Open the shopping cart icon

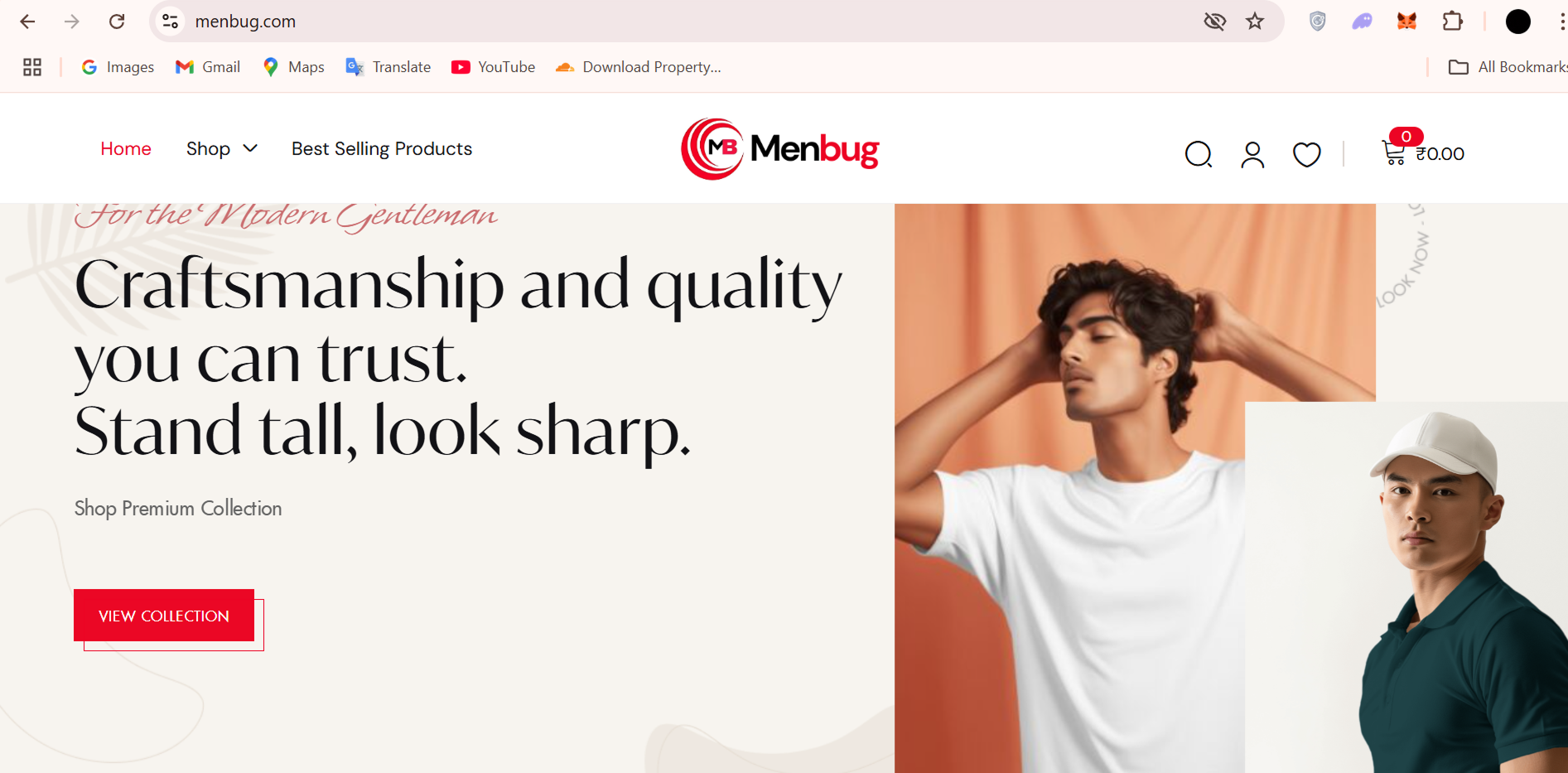pyautogui.click(x=1394, y=152)
